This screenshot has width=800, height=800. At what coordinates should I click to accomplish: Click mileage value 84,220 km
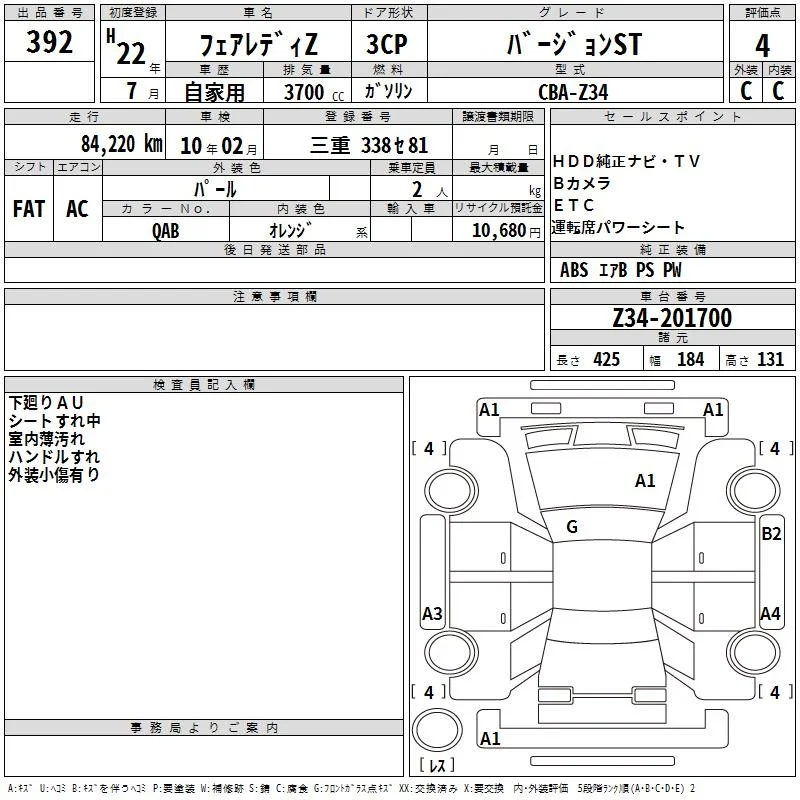[x=122, y=144]
